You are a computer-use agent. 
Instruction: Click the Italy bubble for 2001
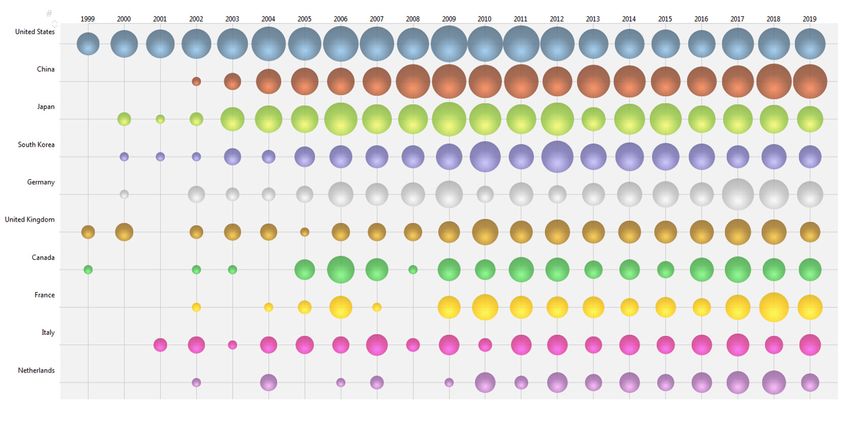160,344
